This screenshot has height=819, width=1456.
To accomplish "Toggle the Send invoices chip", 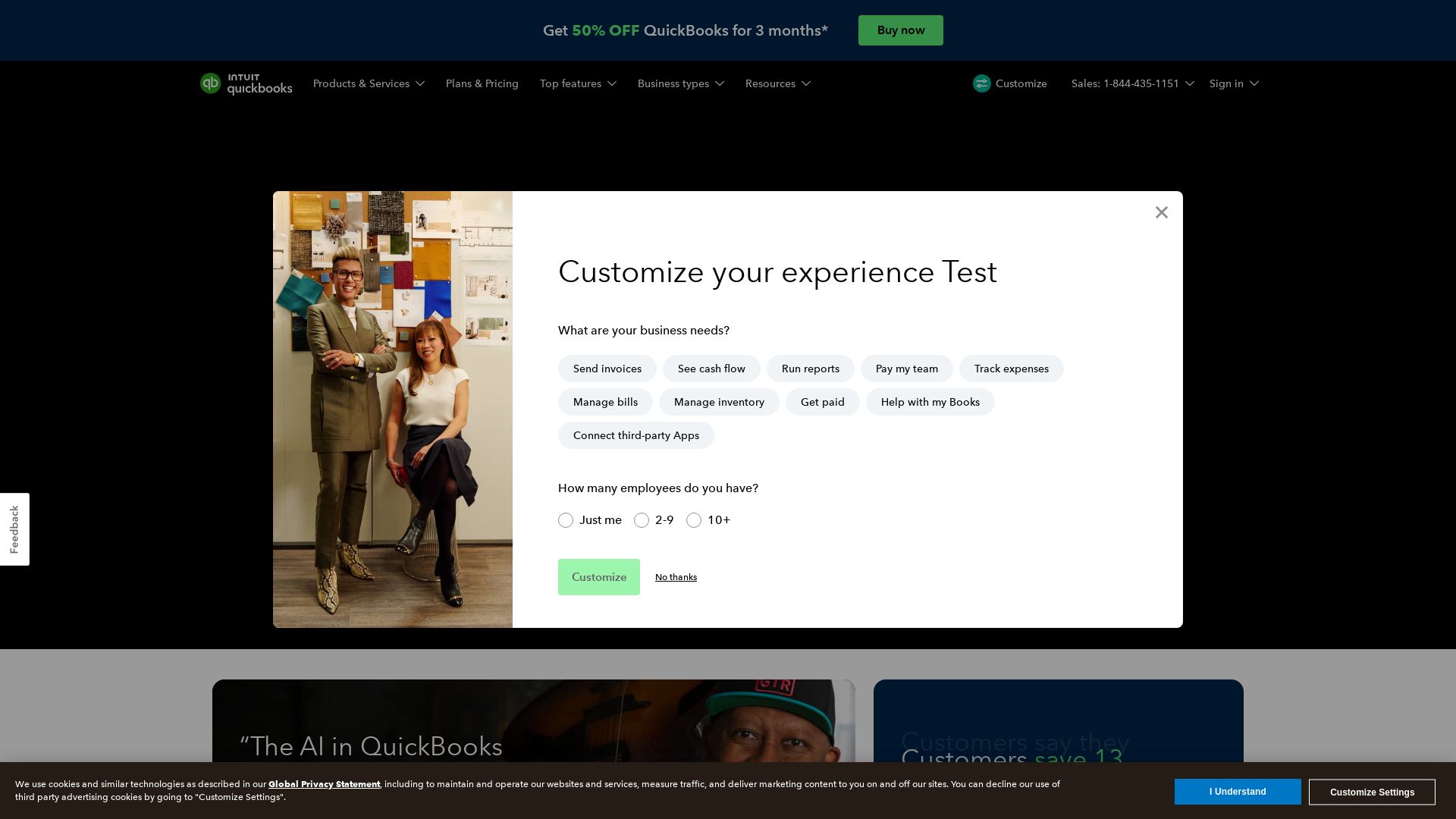I will pyautogui.click(x=607, y=369).
